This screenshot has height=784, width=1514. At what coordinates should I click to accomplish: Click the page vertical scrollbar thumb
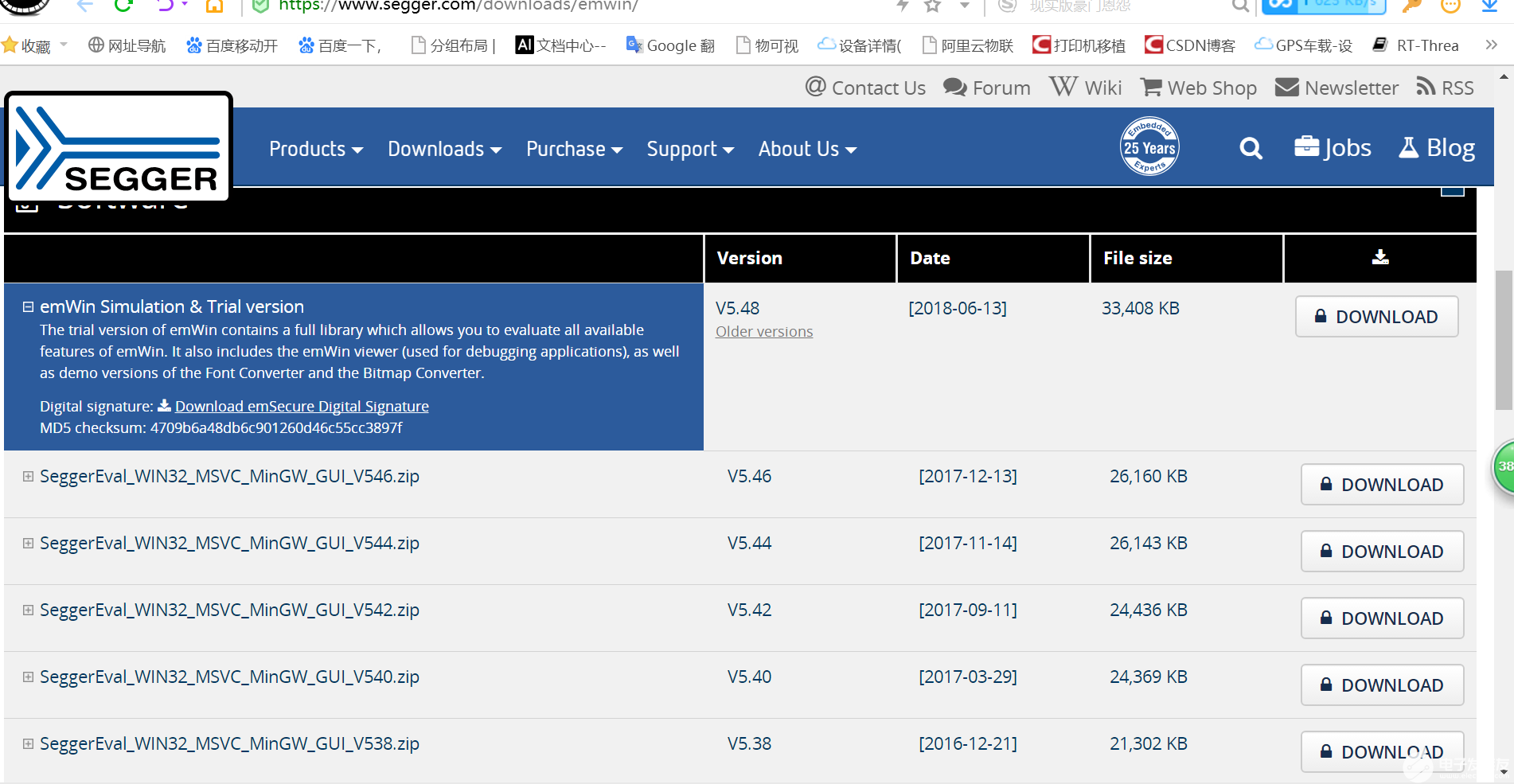[1503, 338]
